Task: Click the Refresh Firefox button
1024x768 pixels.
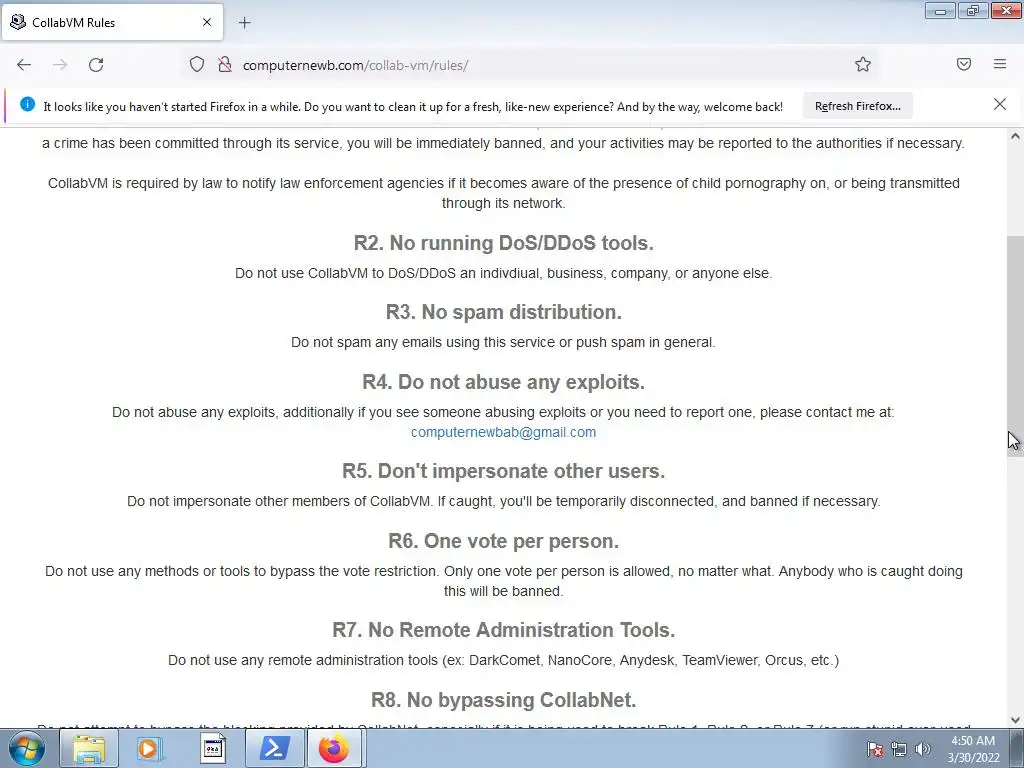Action: [857, 106]
